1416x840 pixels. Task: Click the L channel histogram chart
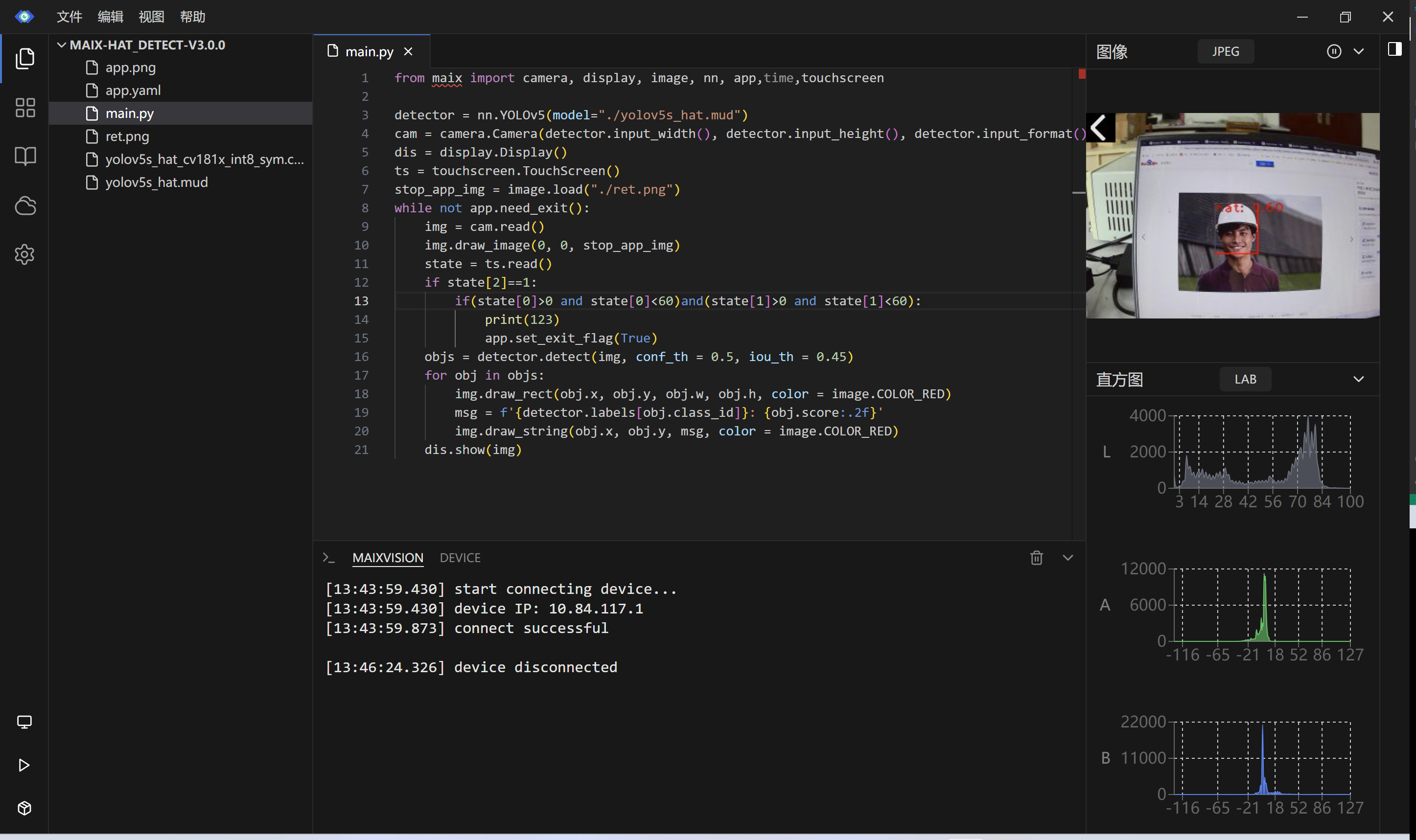pos(1262,452)
